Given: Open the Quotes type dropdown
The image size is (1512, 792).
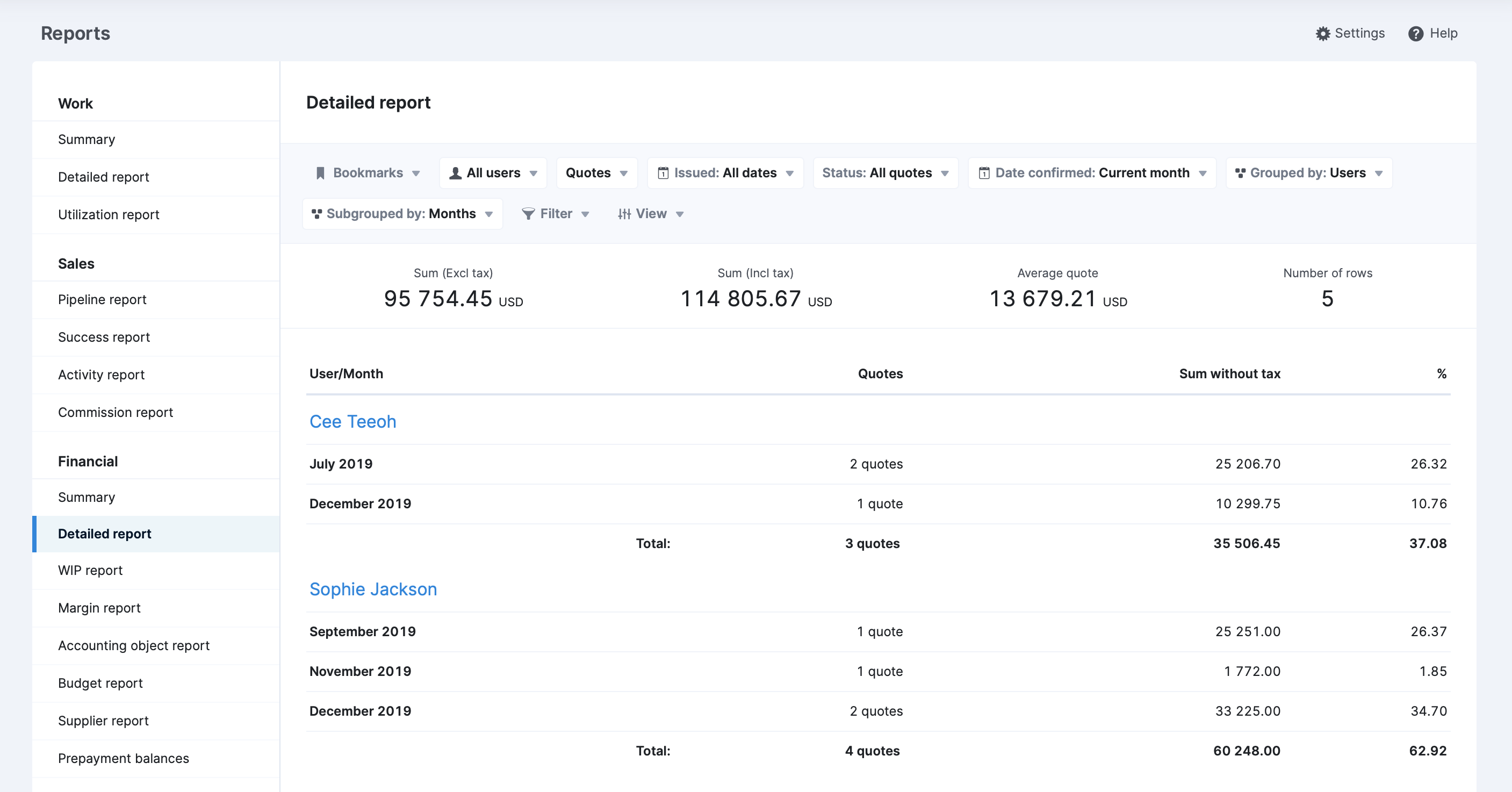Looking at the screenshot, I should coord(596,173).
